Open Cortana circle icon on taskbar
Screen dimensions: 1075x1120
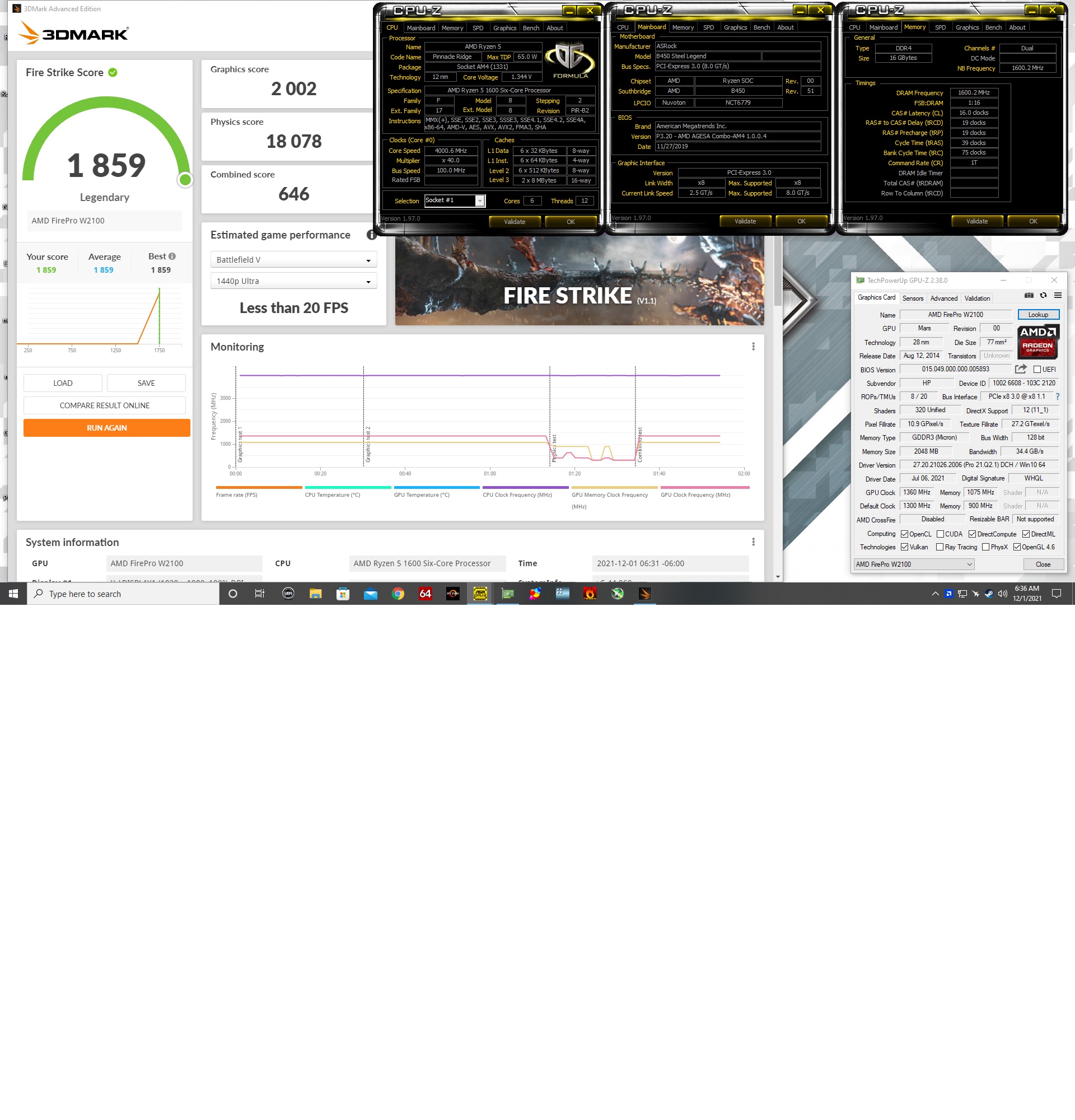tap(232, 594)
